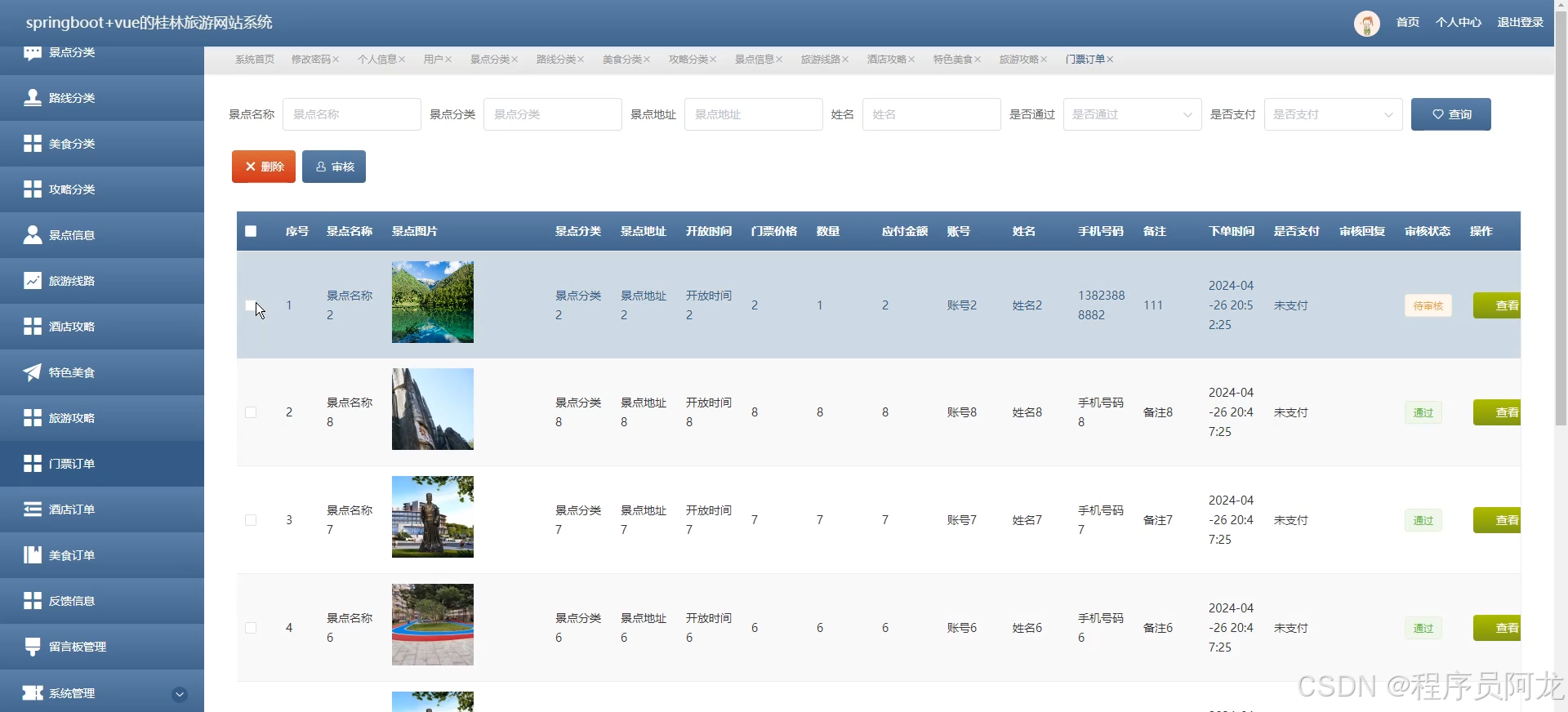Expand the 系统管理 sidebar menu
This screenshot has width=1568, height=712.
tap(180, 695)
